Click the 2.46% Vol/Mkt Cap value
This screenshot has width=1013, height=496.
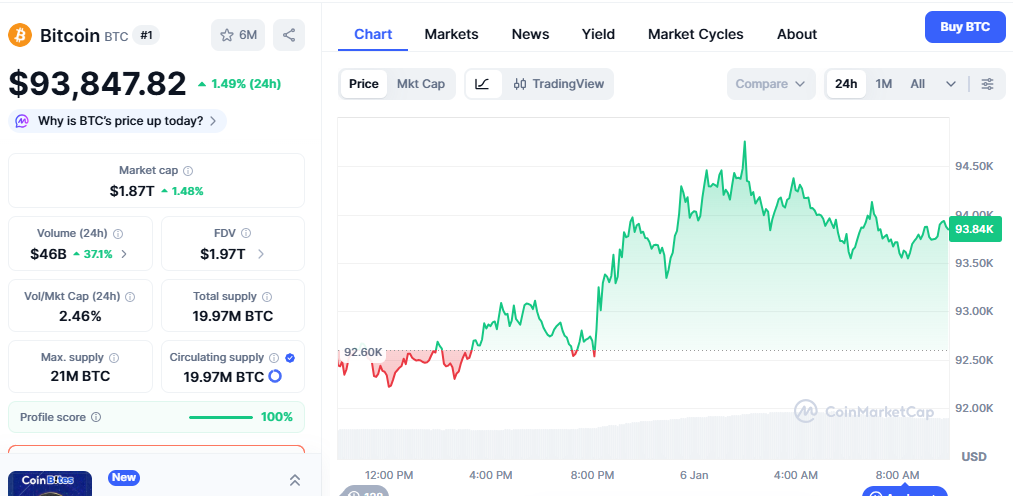[80, 316]
